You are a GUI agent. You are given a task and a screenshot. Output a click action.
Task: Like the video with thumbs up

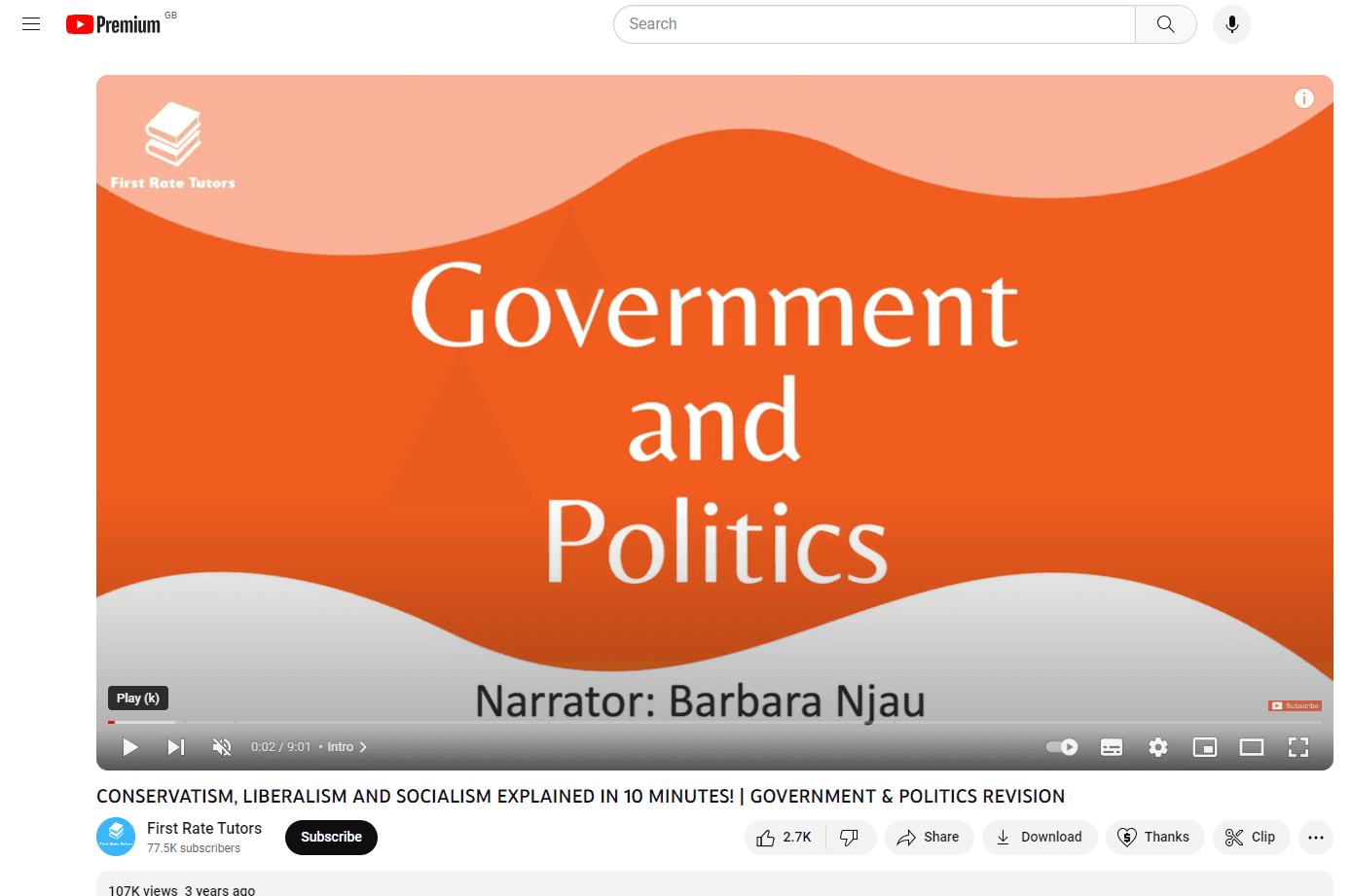[x=785, y=838]
